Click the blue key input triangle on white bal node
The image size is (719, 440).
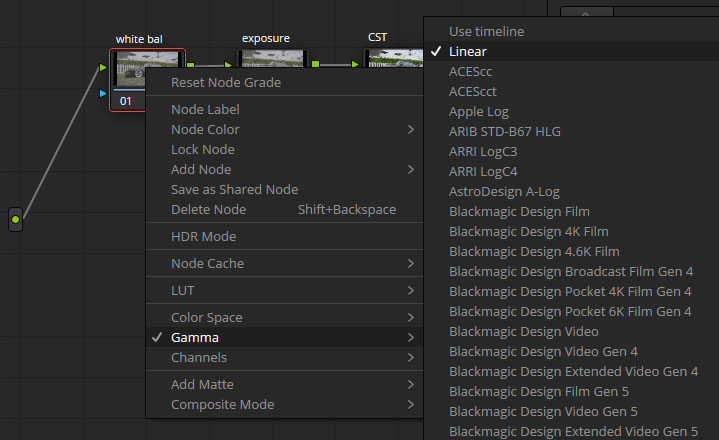point(103,94)
